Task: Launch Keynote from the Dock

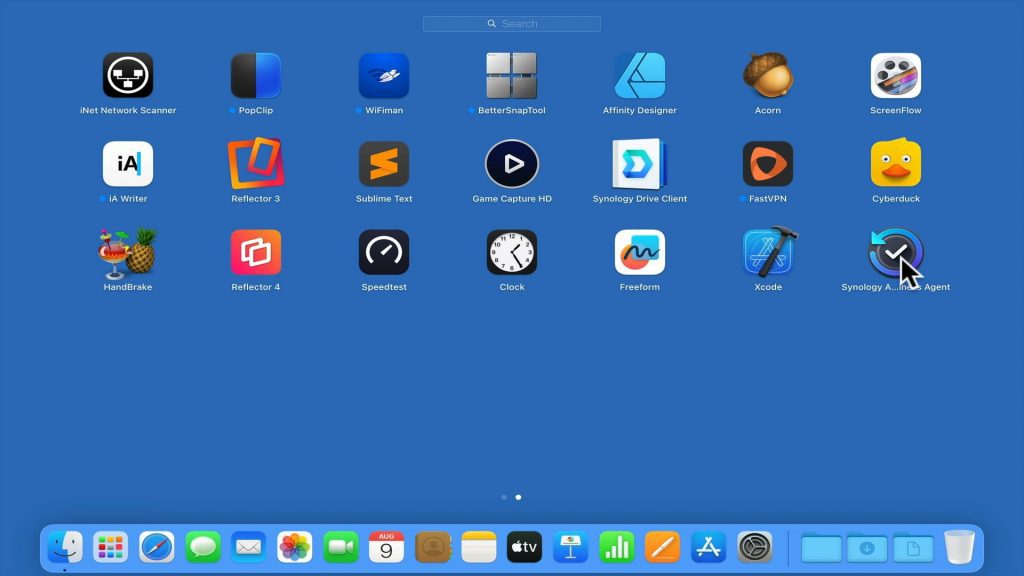Action: (571, 547)
